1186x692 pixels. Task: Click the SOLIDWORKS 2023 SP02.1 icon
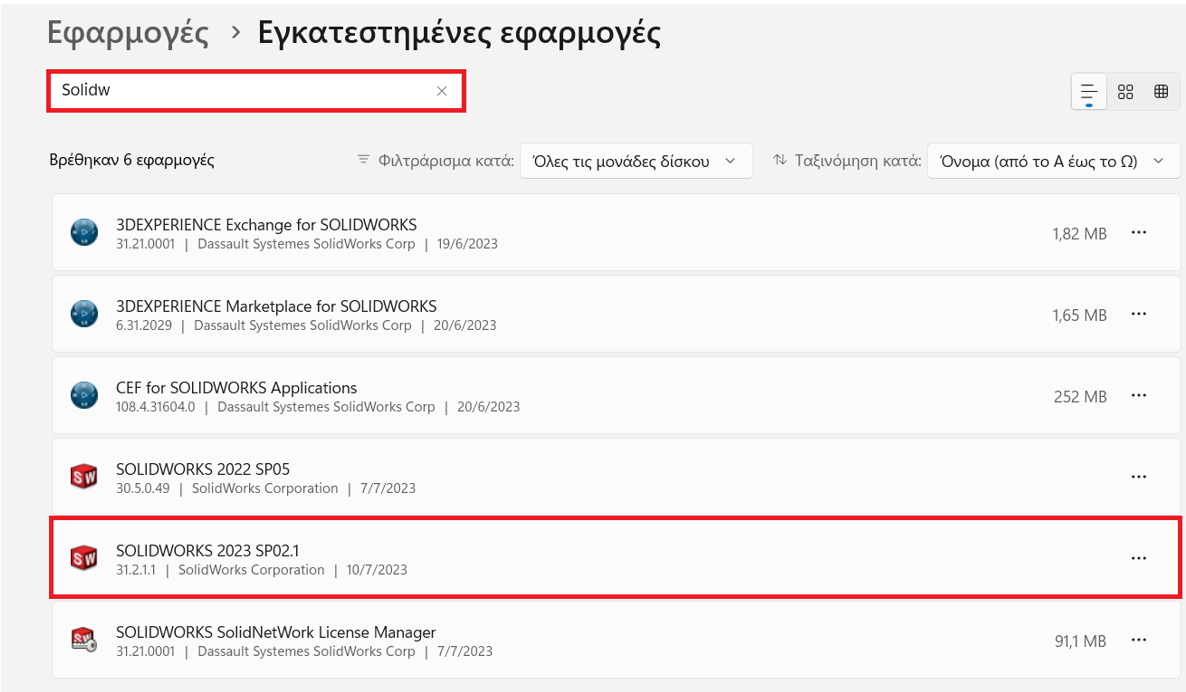(84, 559)
